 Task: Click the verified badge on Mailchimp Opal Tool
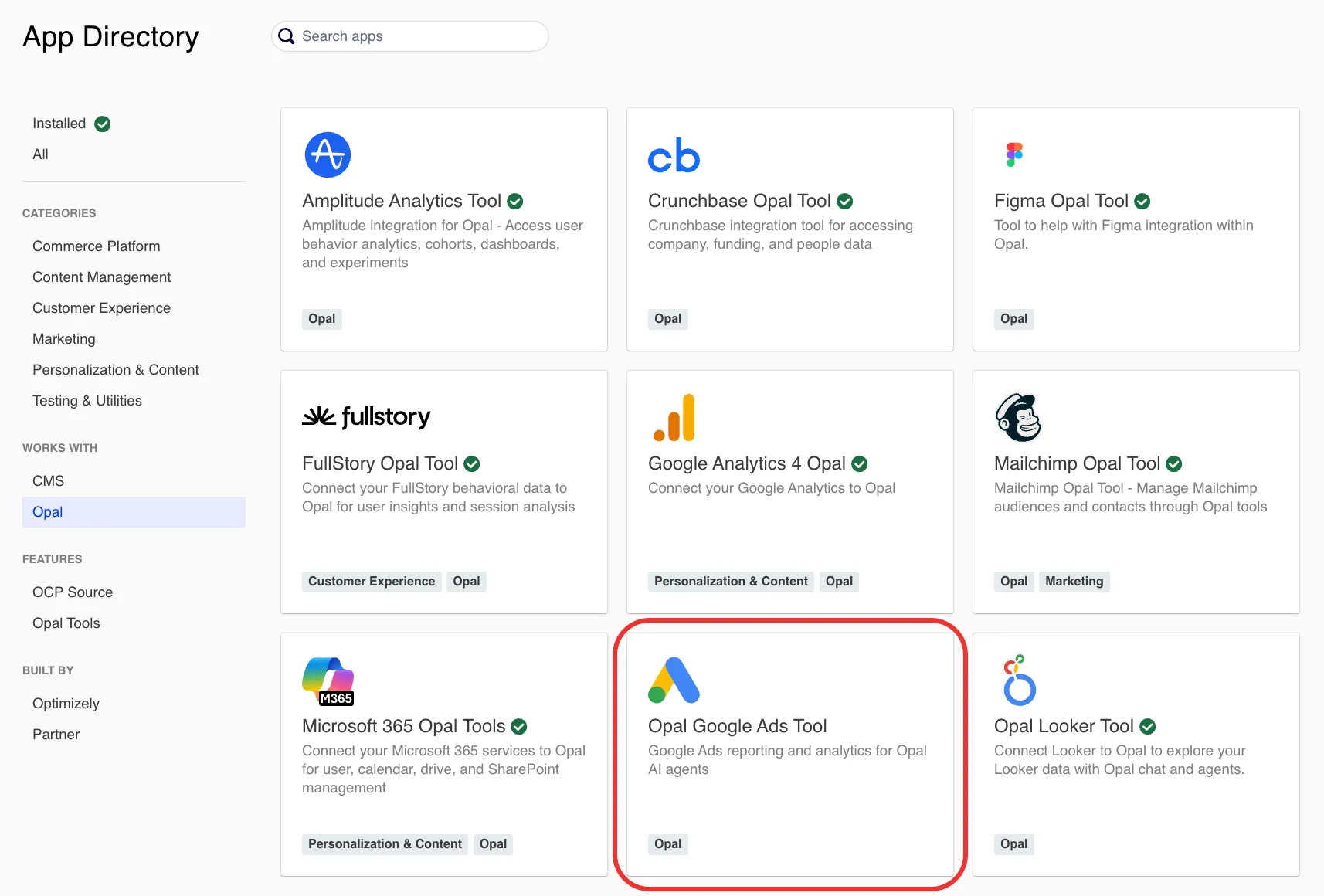click(1174, 464)
